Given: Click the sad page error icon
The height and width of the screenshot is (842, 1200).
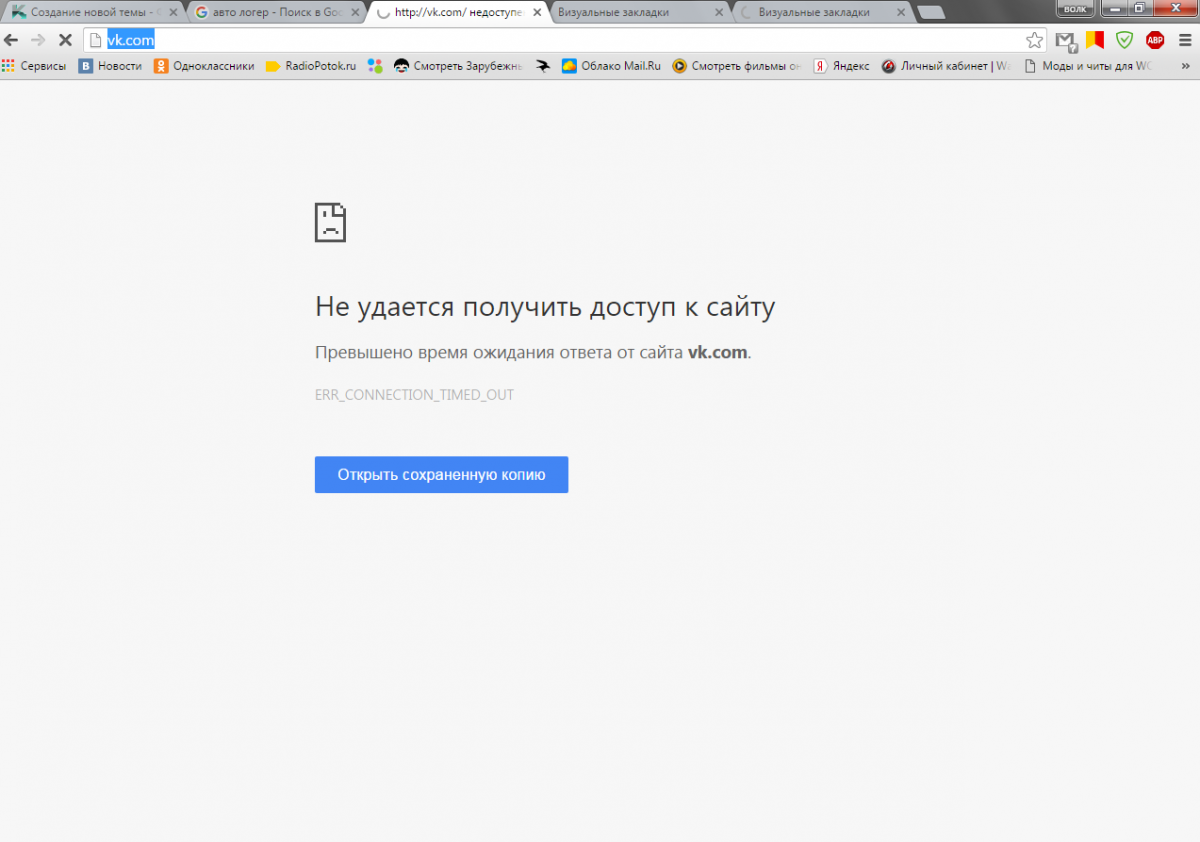Looking at the screenshot, I should [x=330, y=222].
